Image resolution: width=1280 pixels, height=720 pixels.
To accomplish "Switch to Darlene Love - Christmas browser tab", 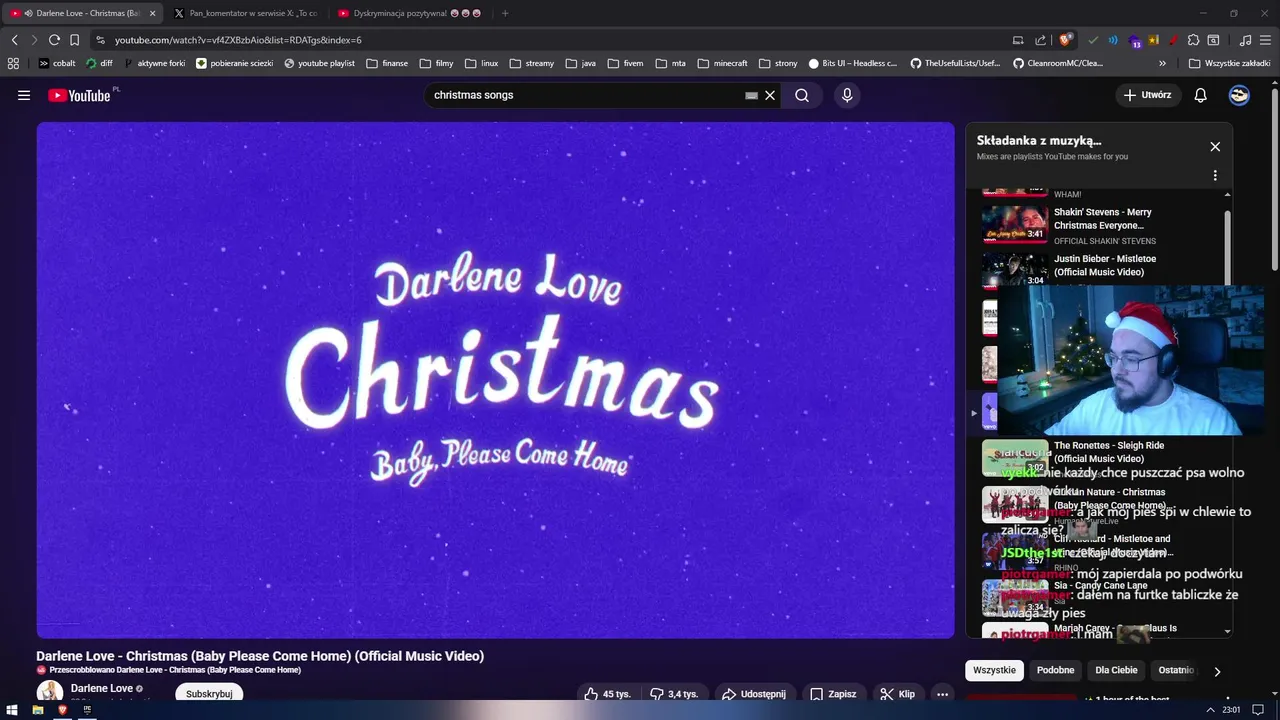I will 80,13.
